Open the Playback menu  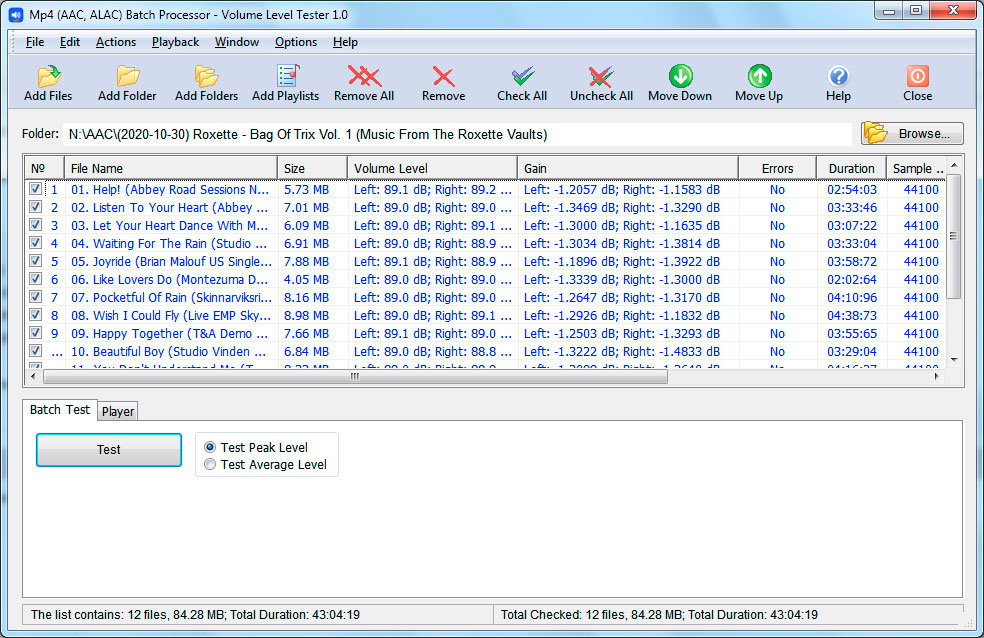coord(175,42)
